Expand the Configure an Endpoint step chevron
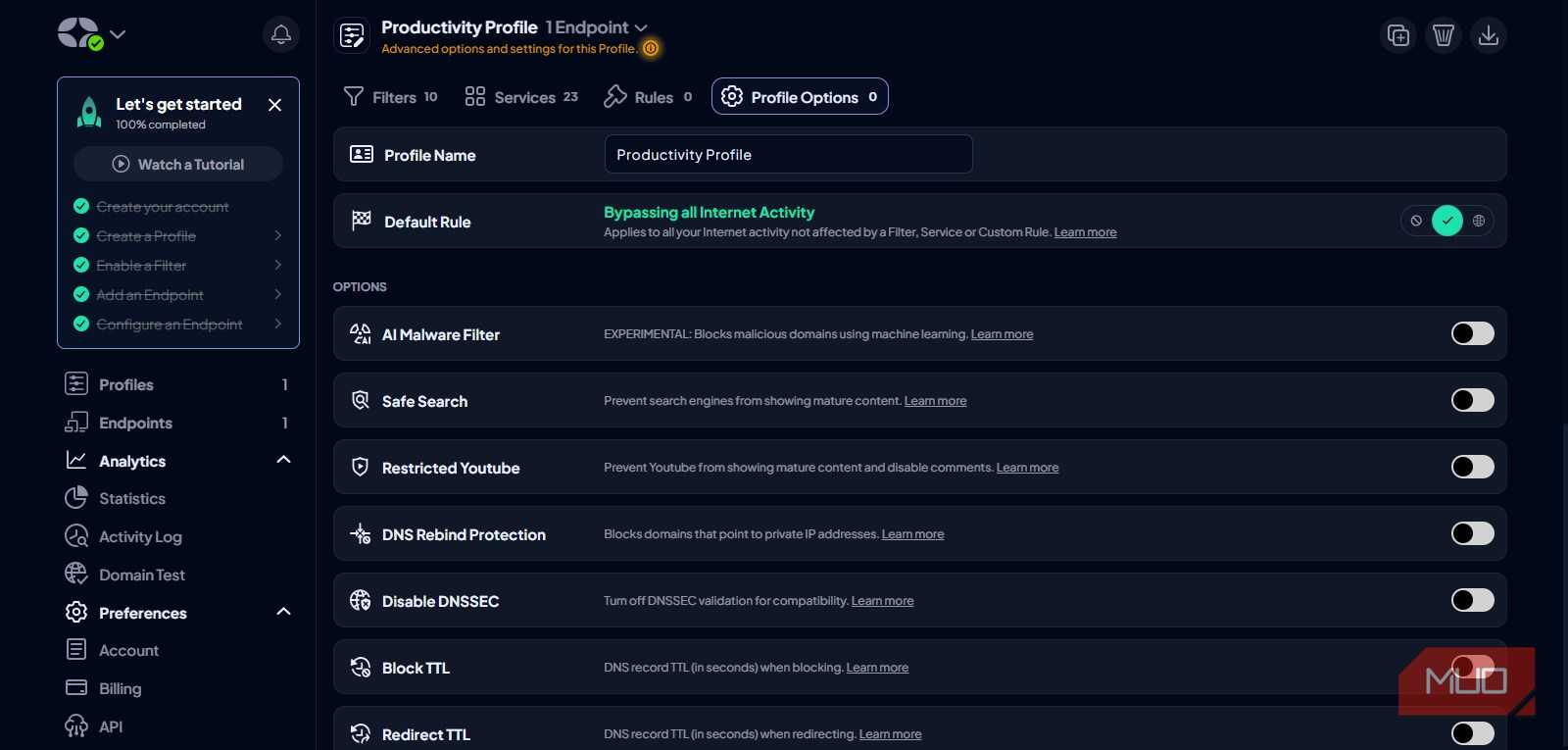The height and width of the screenshot is (750, 1568). pyautogui.click(x=278, y=324)
